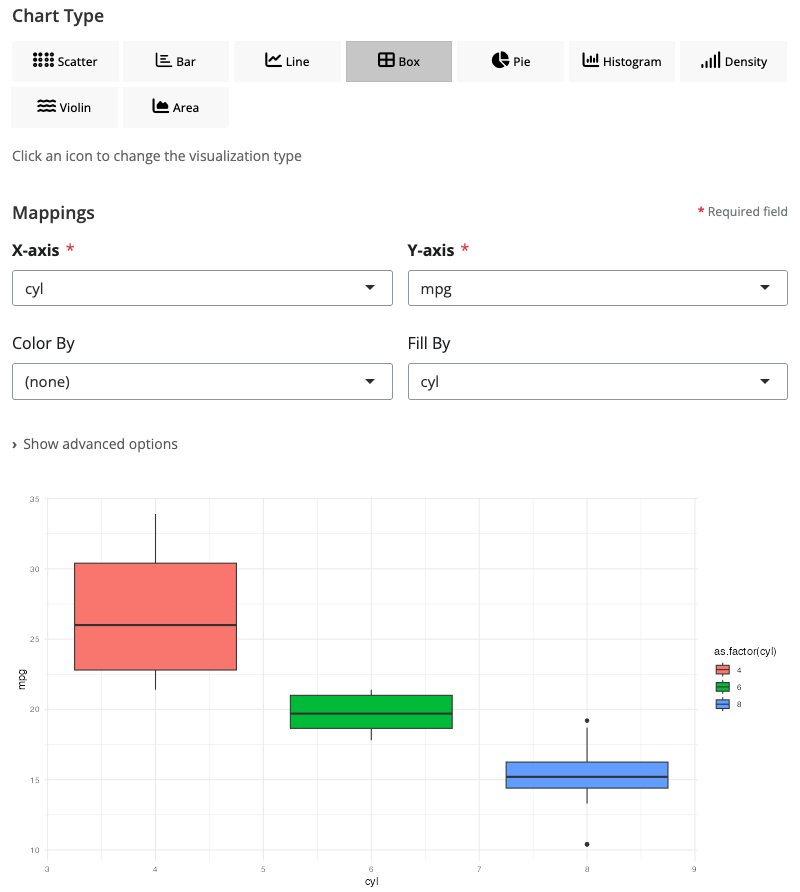
Task: Click the Box plot chart icon
Action: 399,61
